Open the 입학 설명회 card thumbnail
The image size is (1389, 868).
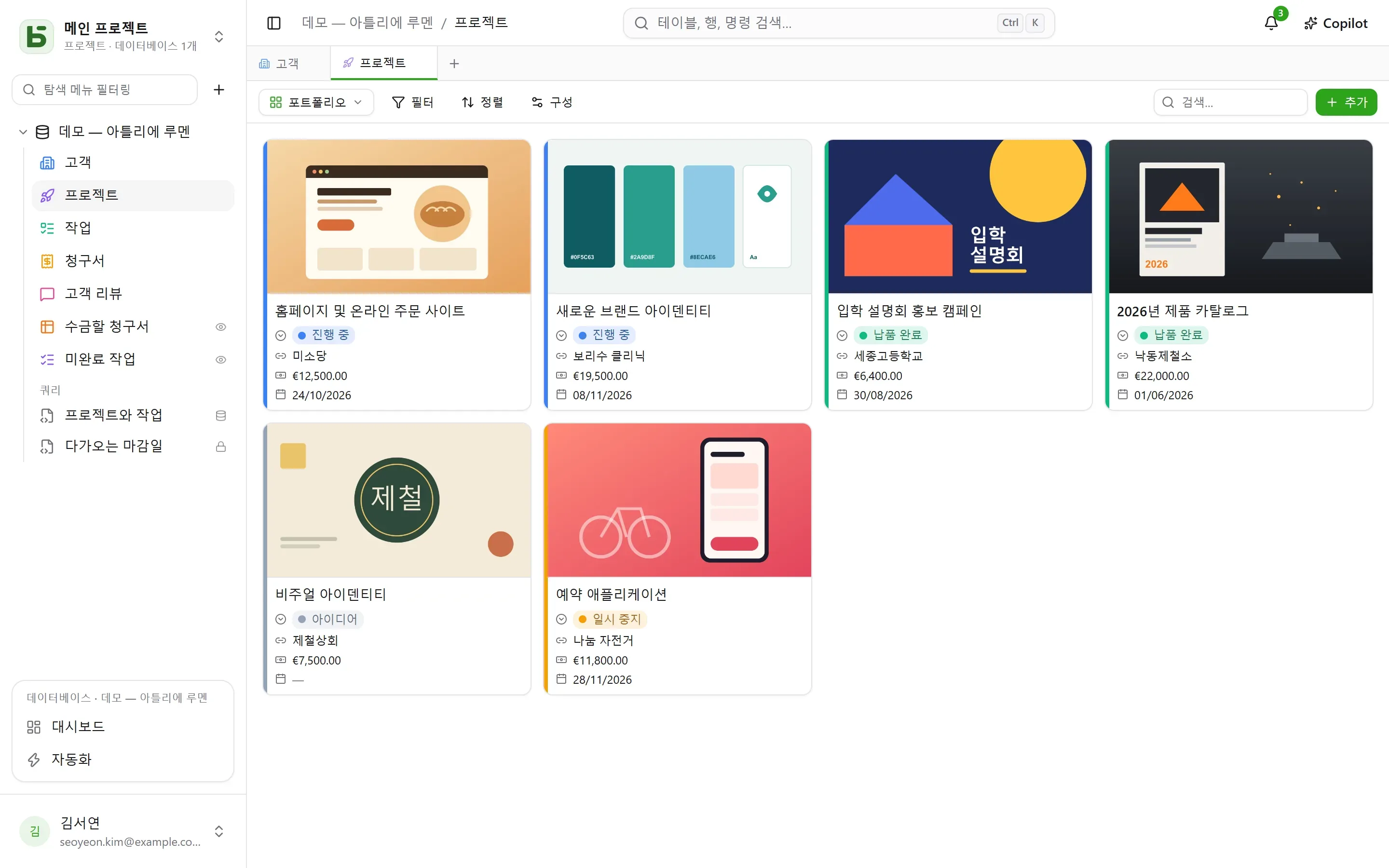[x=960, y=217]
